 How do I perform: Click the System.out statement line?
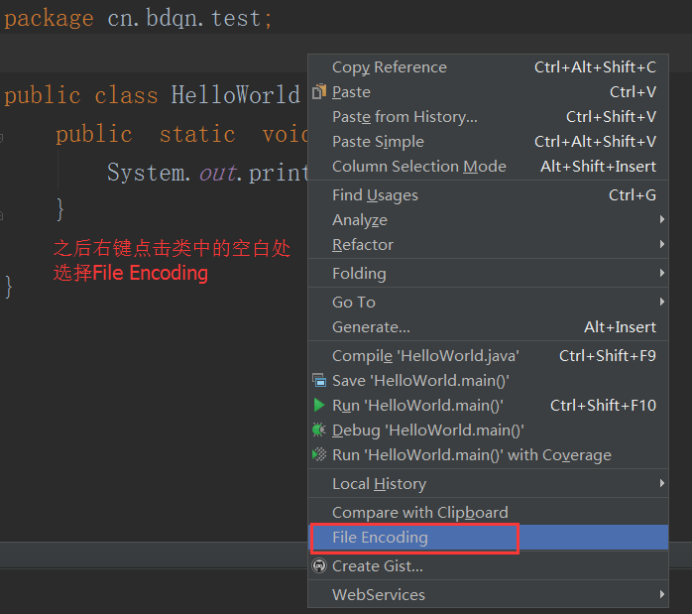(x=207, y=173)
